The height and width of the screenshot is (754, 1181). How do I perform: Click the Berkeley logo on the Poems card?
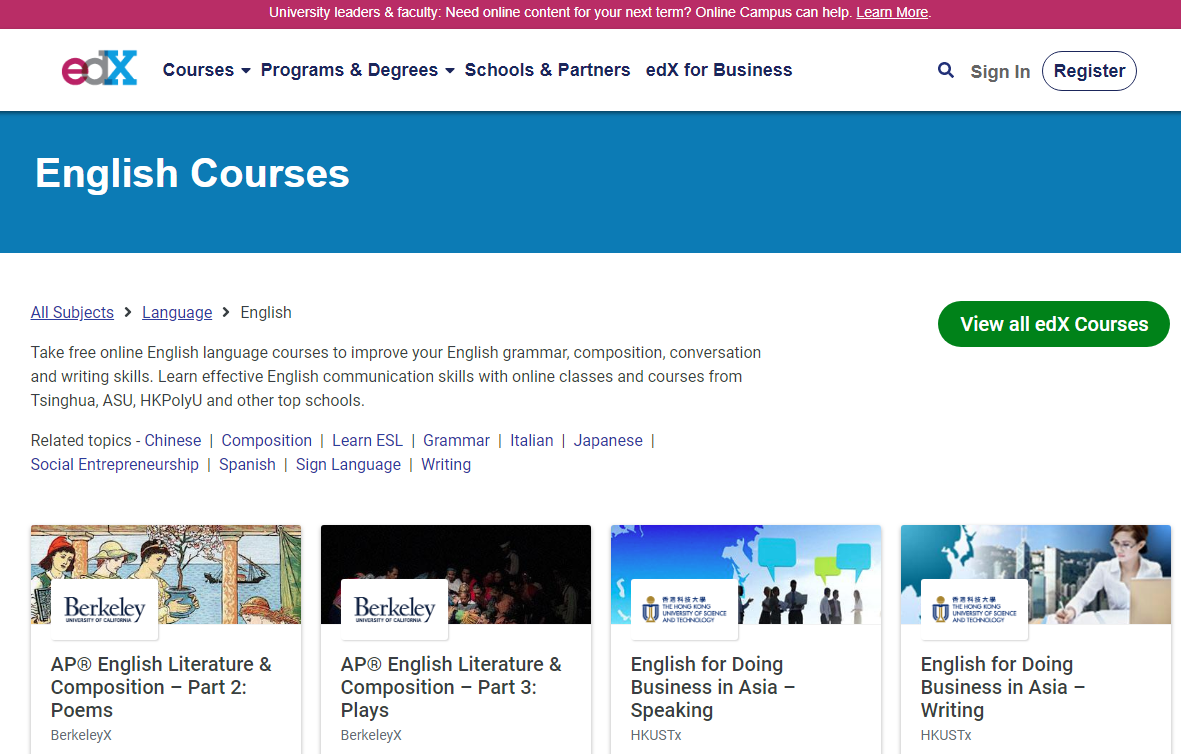coord(105,609)
